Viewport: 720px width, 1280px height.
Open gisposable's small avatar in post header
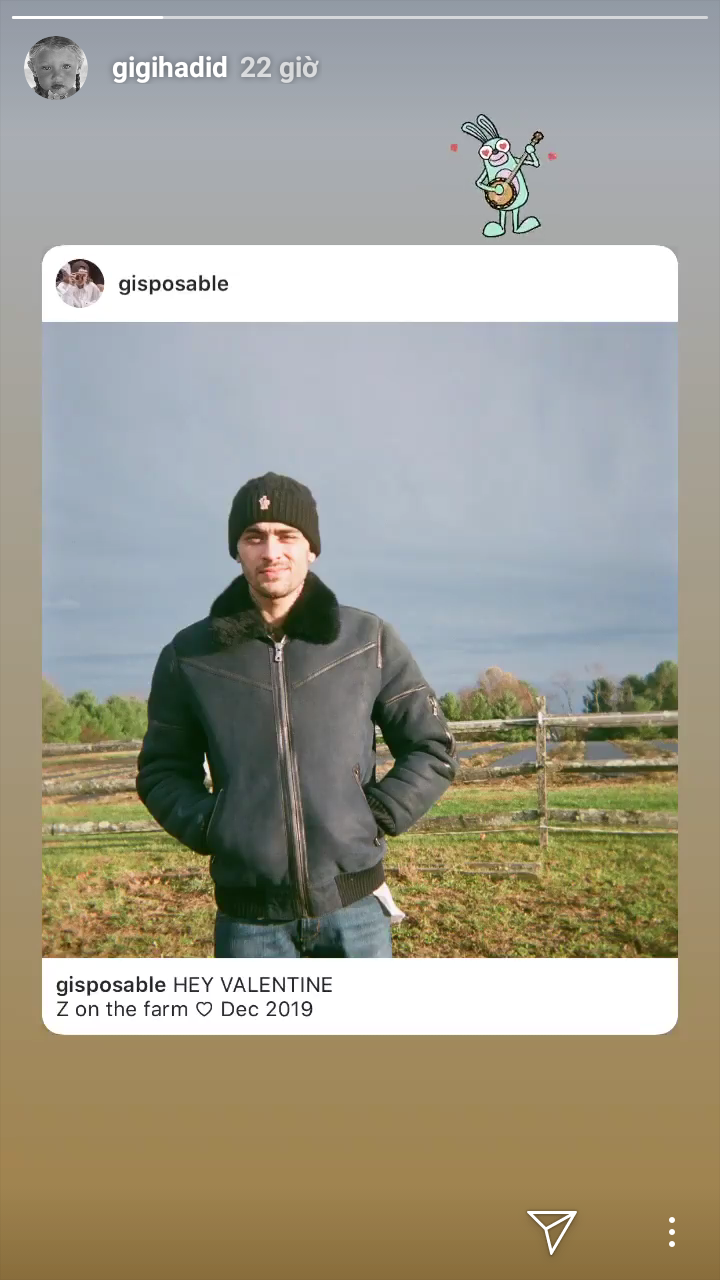[x=80, y=283]
